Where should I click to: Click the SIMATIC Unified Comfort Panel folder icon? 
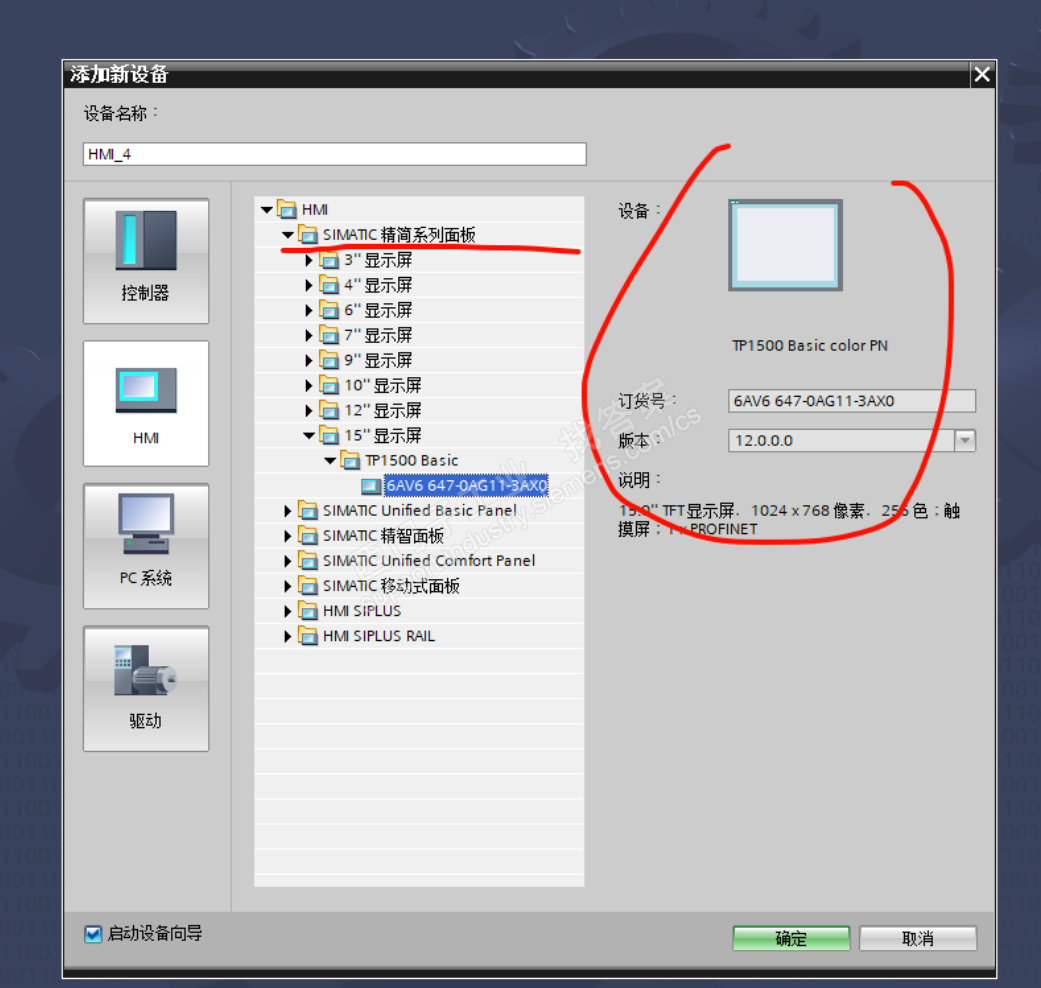308,560
